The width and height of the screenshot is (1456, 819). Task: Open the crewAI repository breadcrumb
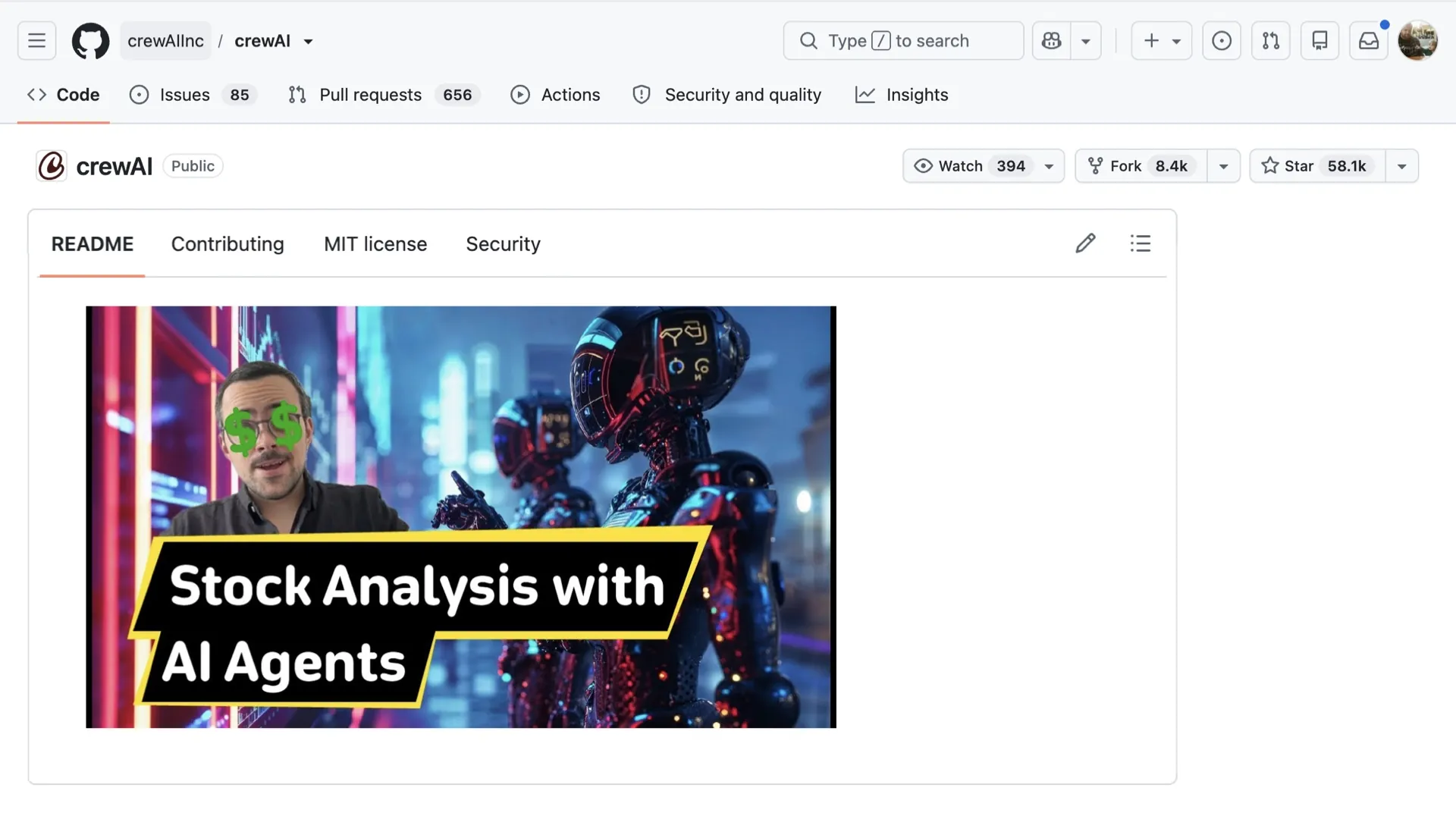coord(262,41)
